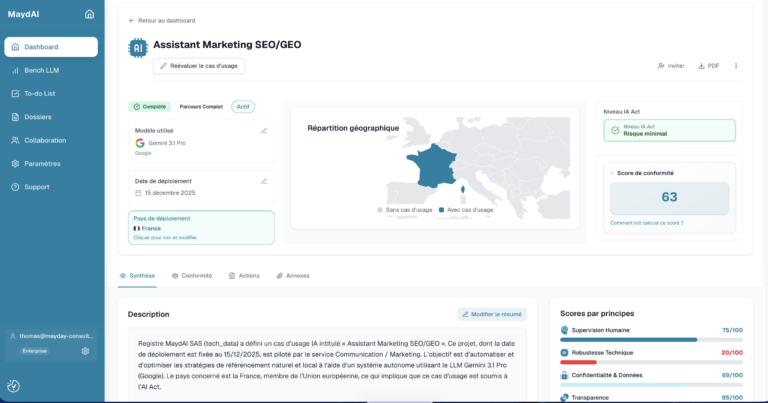Click the Bench LLM bar chart icon
This screenshot has height=403, width=768.
pyautogui.click(x=15, y=71)
